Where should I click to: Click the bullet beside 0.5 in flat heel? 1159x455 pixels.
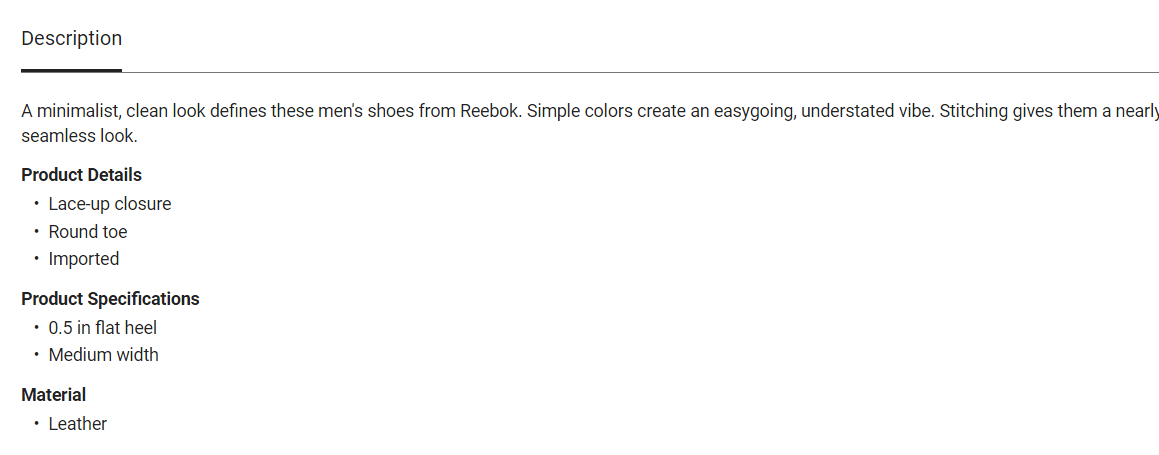36,328
